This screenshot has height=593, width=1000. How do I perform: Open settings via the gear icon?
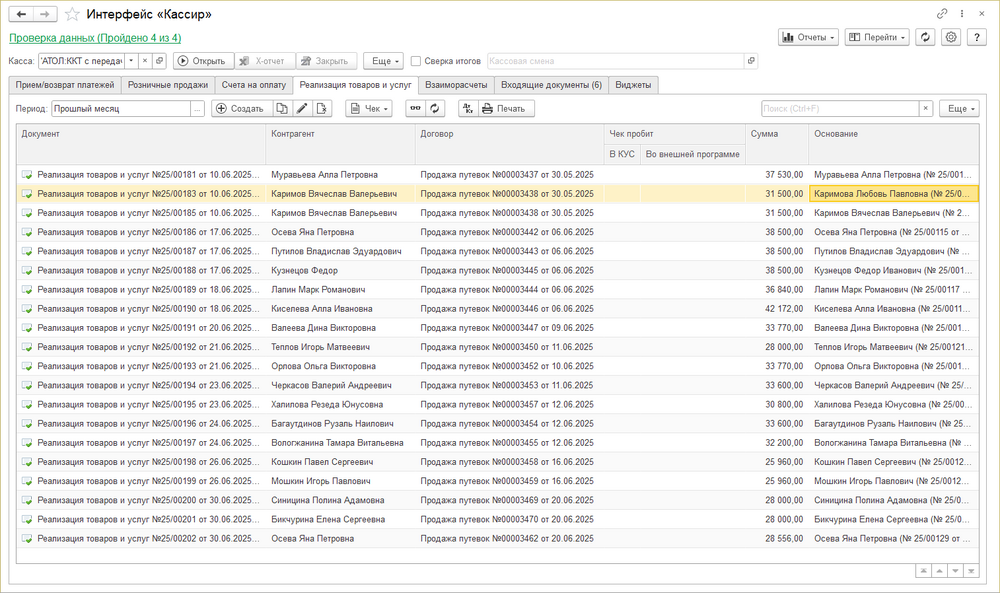[951, 37]
